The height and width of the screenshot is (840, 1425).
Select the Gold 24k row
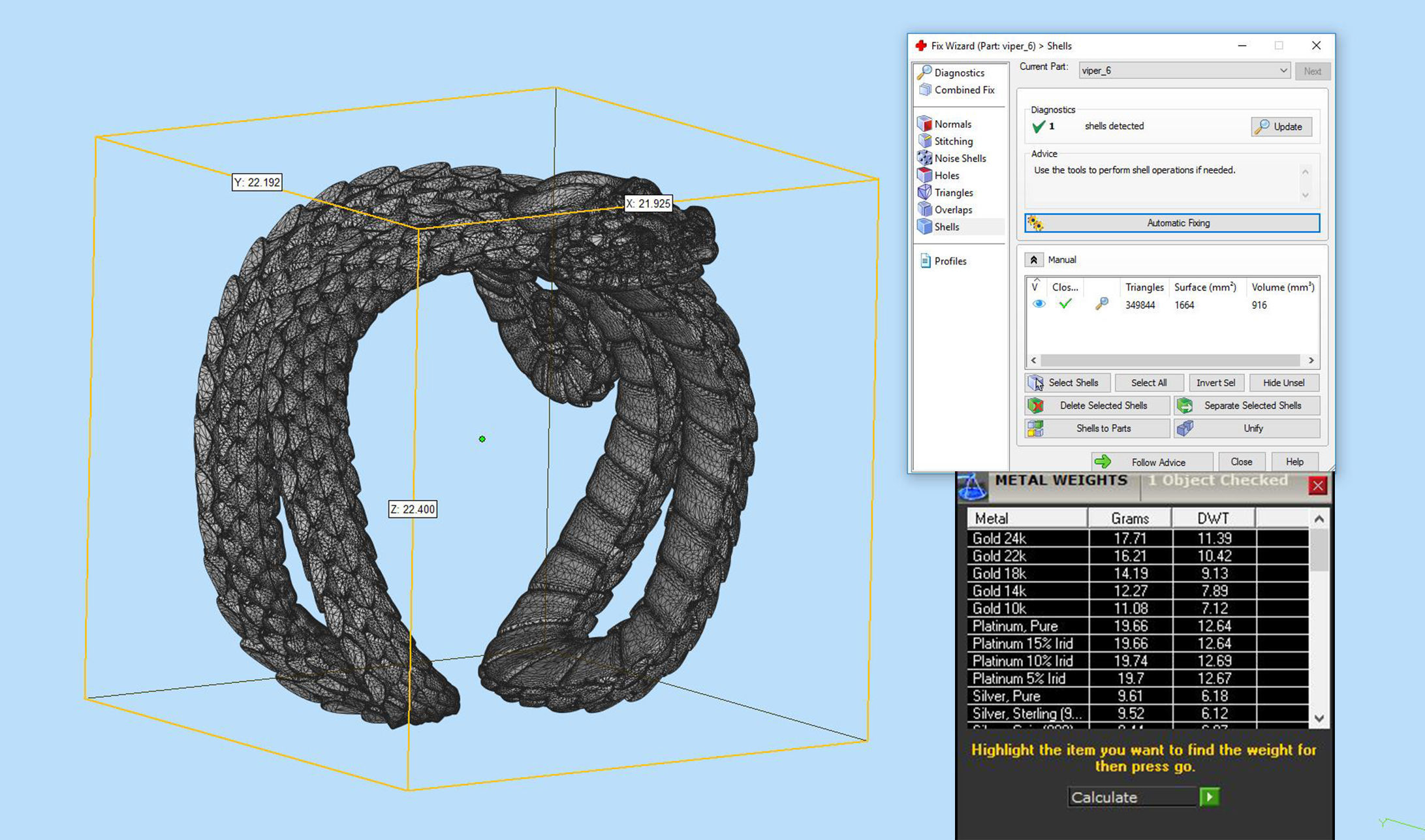click(1137, 538)
